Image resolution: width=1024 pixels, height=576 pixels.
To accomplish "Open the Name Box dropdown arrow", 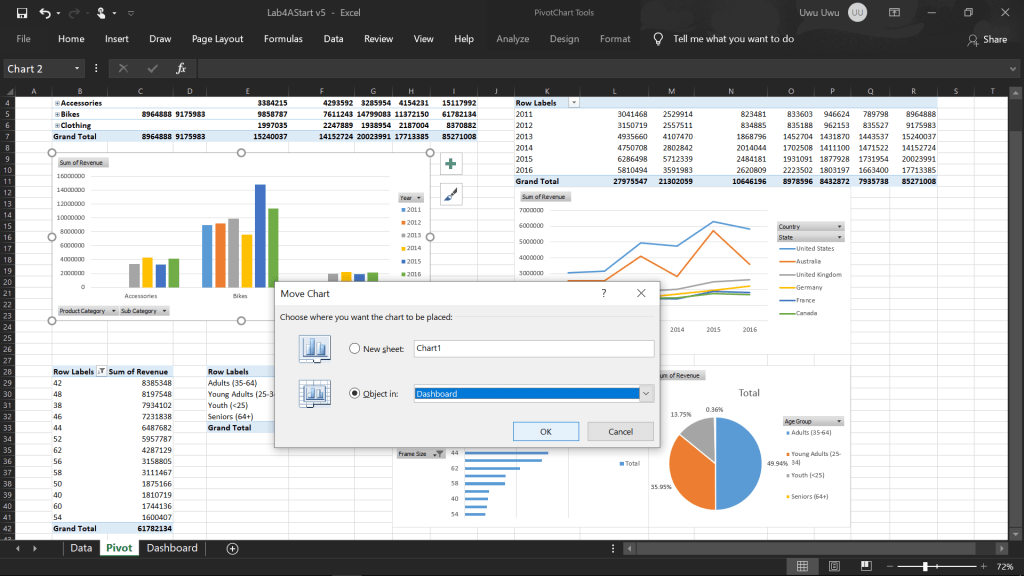I will click(x=77, y=68).
